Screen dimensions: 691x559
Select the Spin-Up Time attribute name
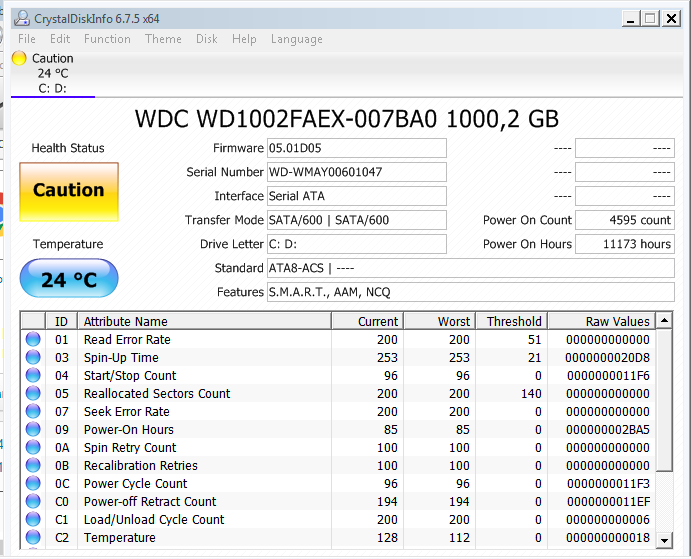(121, 358)
